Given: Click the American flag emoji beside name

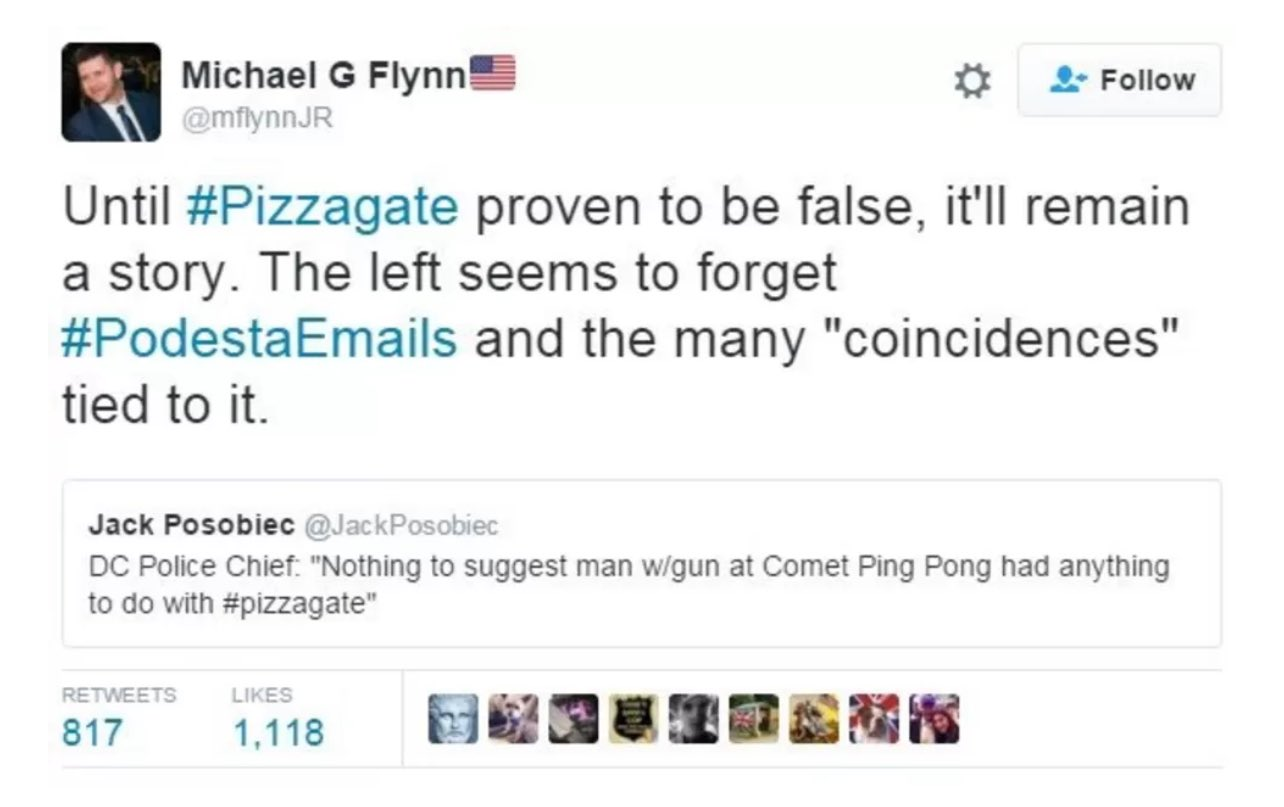Looking at the screenshot, I should pos(492,73).
